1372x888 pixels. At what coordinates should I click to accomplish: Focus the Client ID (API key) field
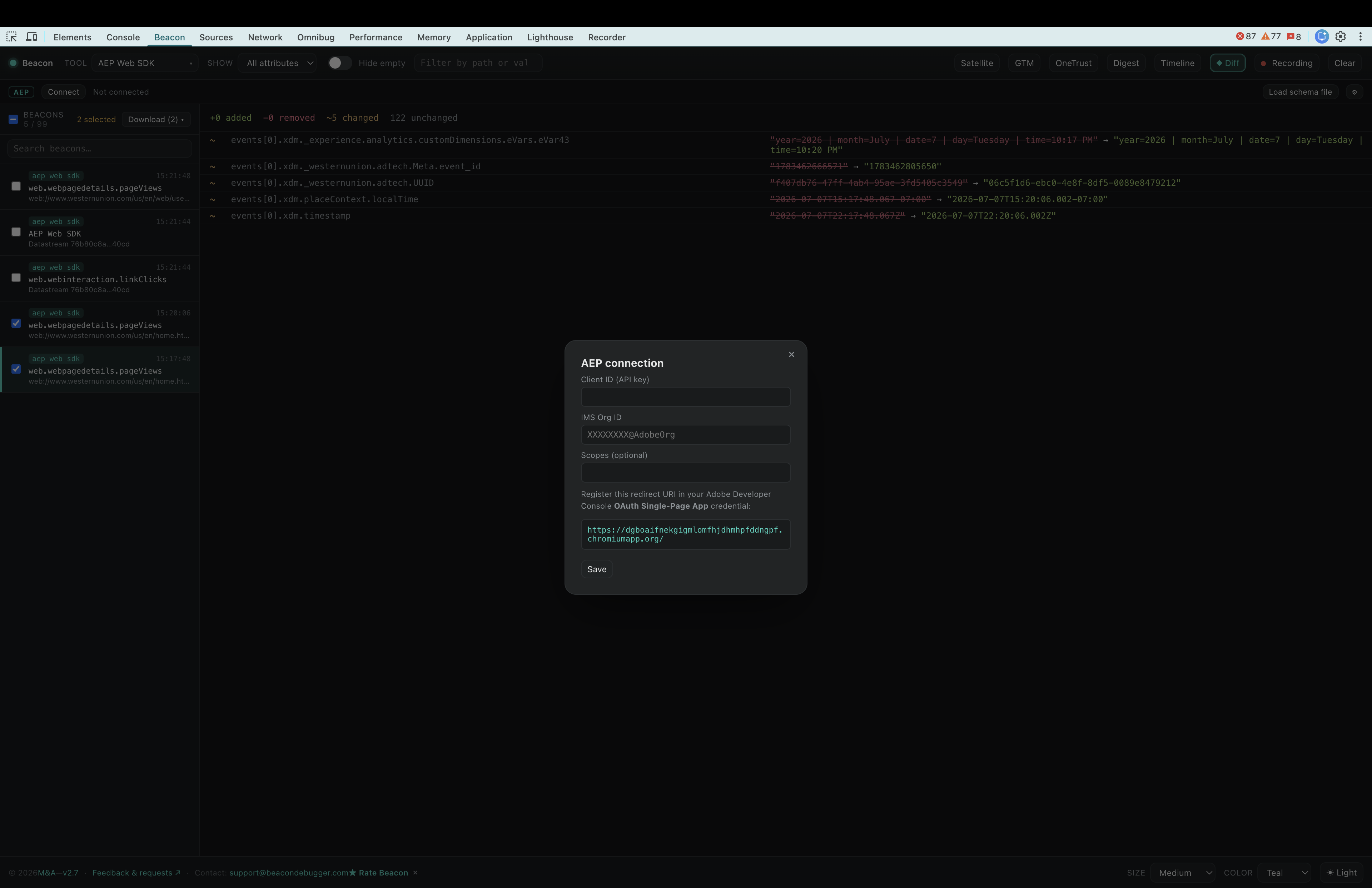click(x=685, y=396)
